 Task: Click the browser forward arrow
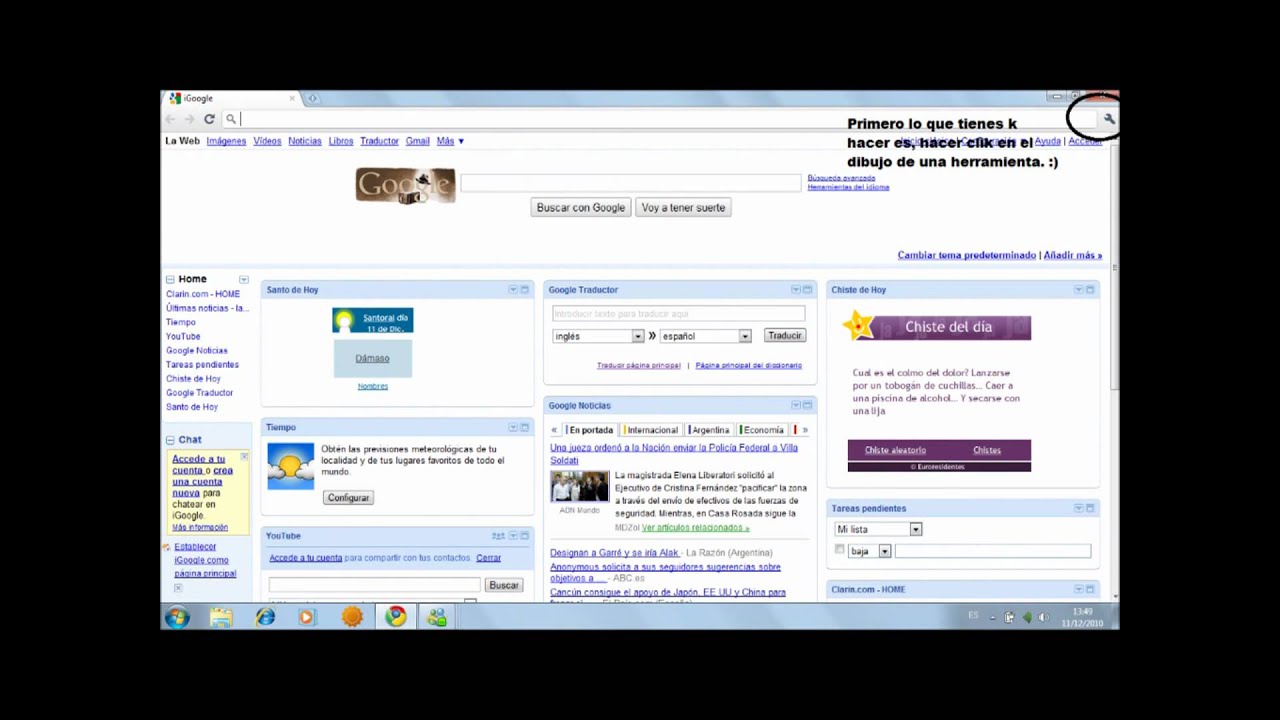click(x=189, y=119)
